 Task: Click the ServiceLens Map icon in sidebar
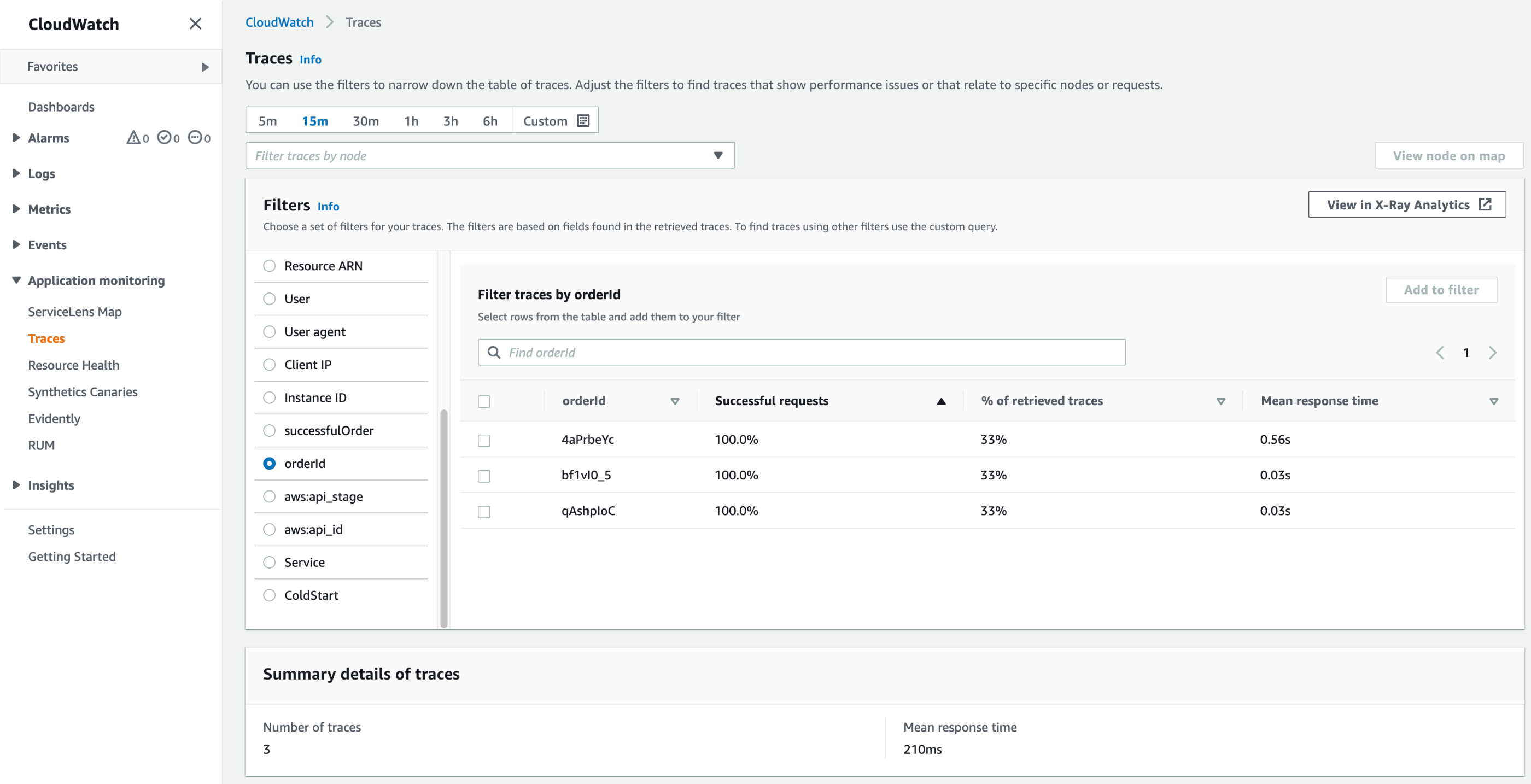pos(74,311)
